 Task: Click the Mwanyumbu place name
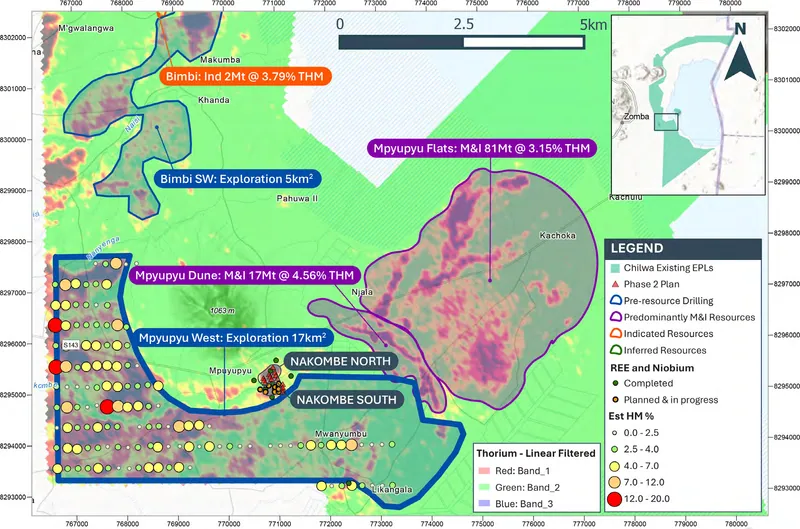(341, 434)
